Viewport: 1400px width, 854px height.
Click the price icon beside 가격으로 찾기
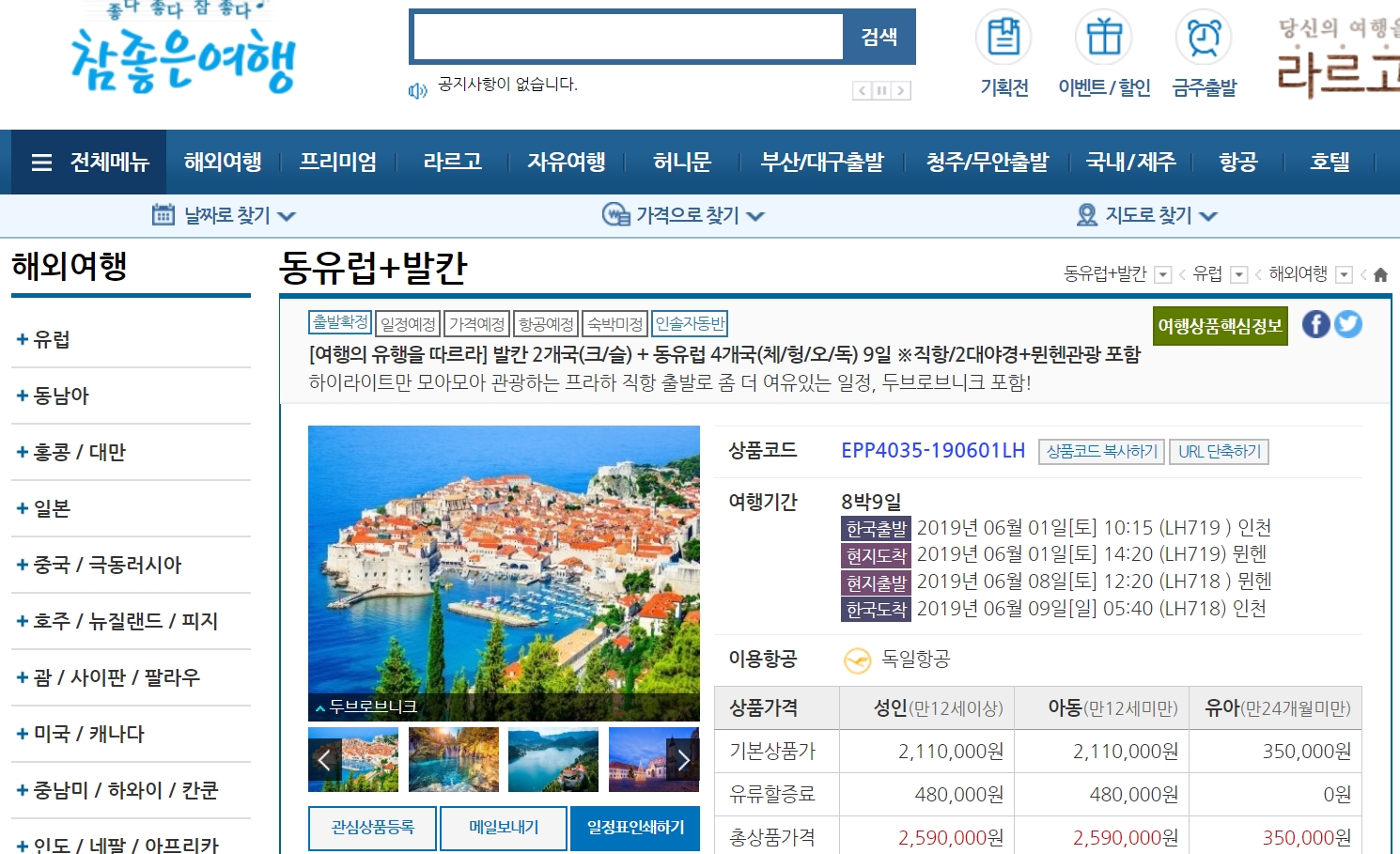coord(615,215)
